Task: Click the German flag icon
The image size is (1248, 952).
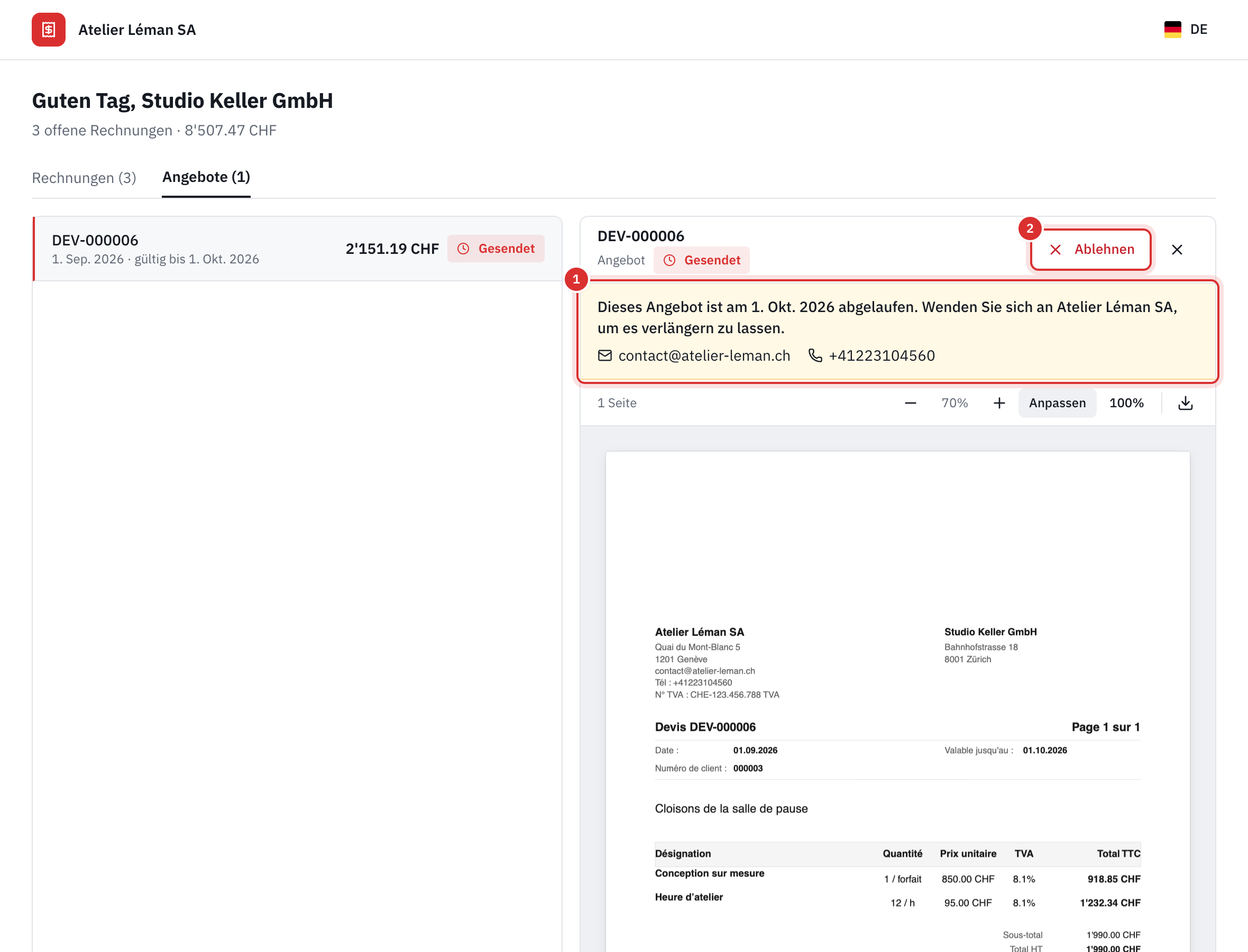Action: pos(1173,30)
